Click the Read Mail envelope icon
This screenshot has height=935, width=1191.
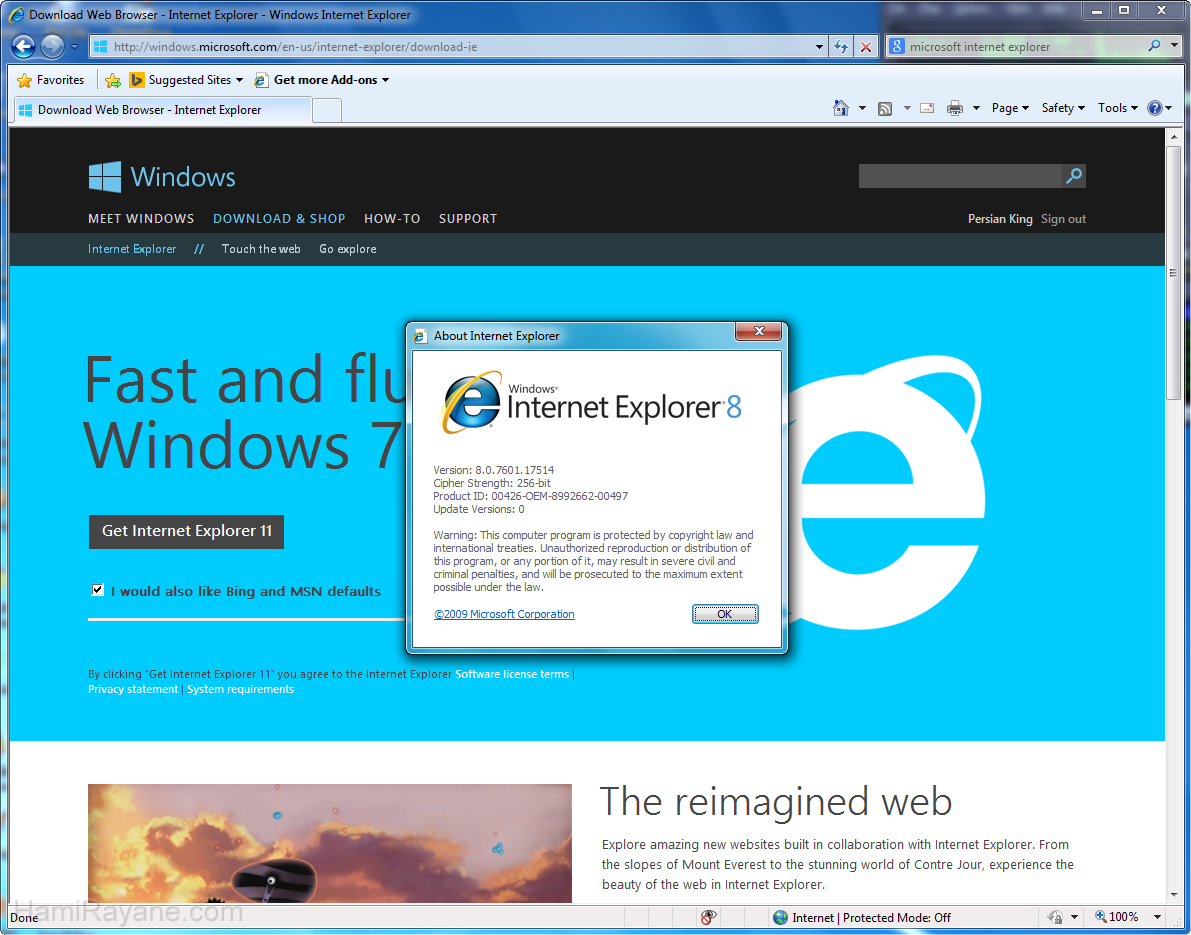pos(927,108)
